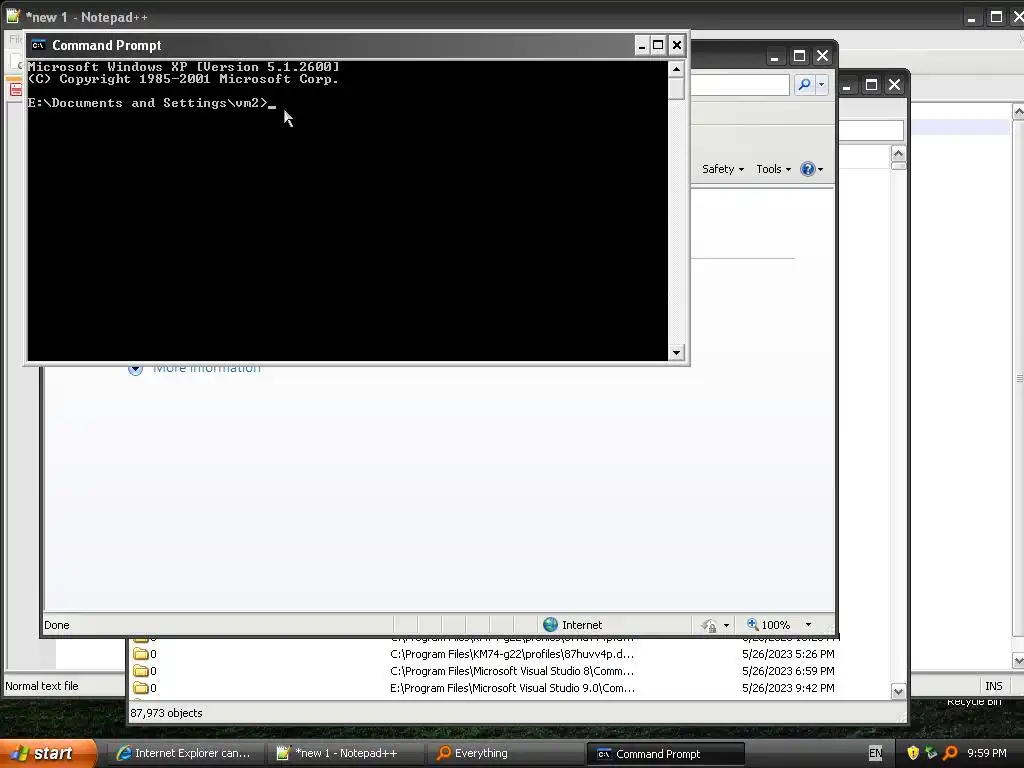The image size is (1024, 768).
Task: Open the 100% zoom level dropdown arrow
Action: (x=808, y=625)
